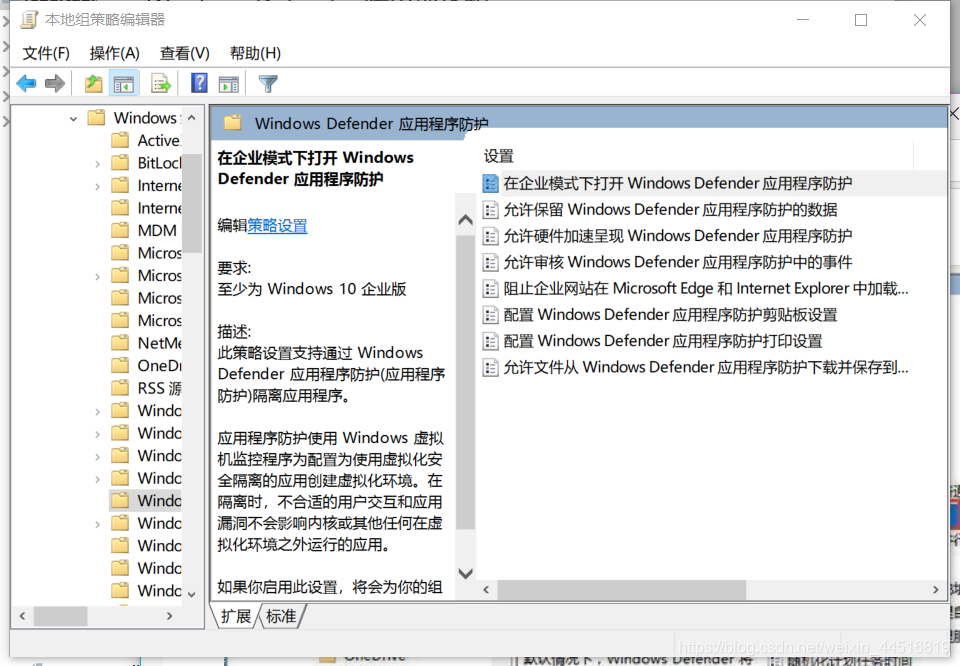Open the 文件(F) menu

(x=46, y=53)
